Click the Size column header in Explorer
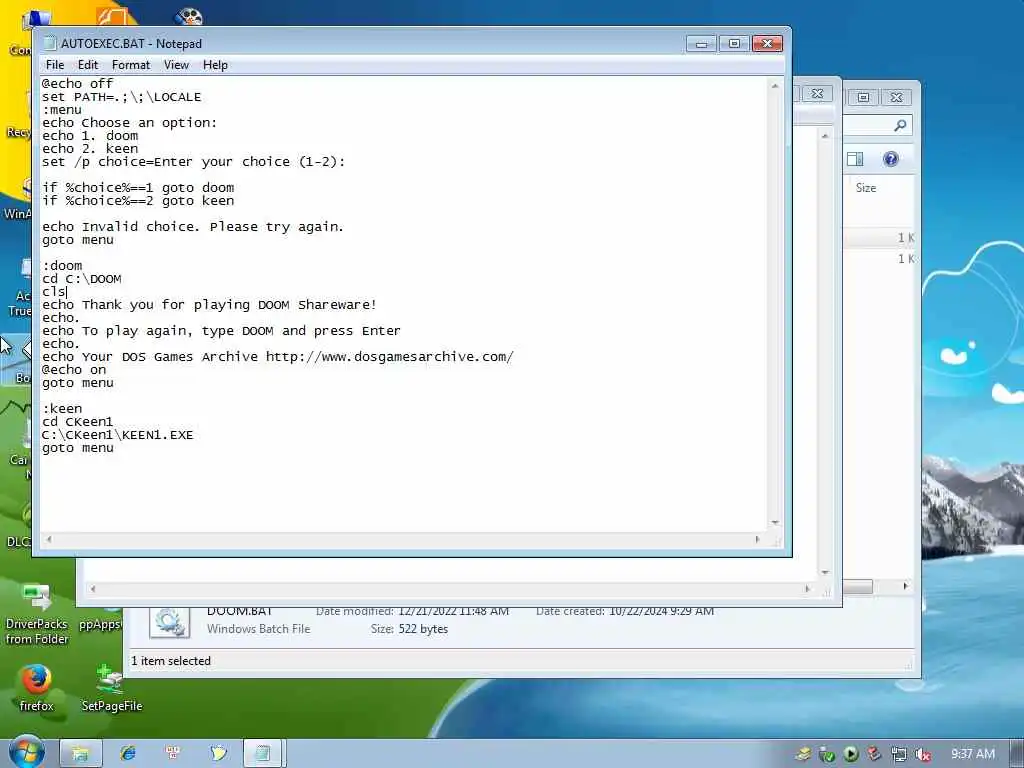 coord(866,188)
